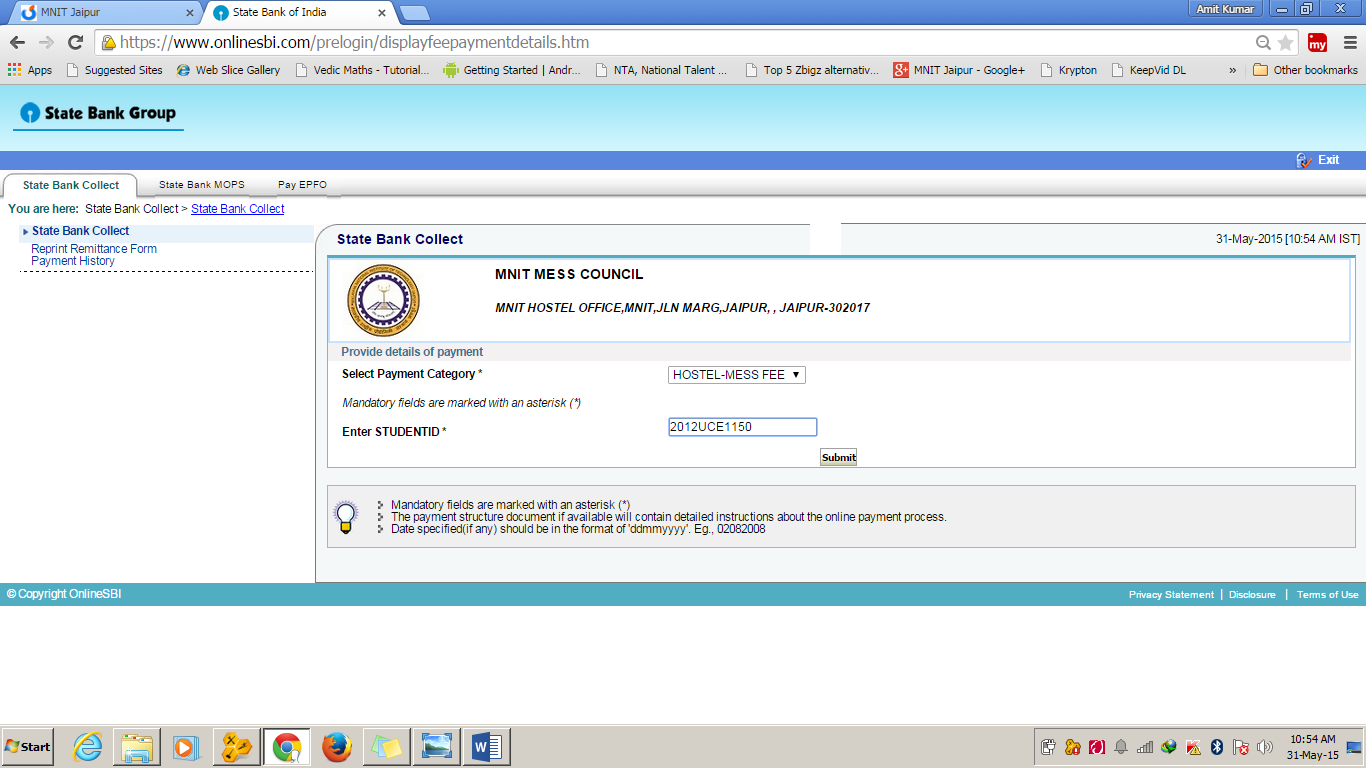Open the NTA National Talent bookmark
The width and height of the screenshot is (1366, 768).
pos(660,70)
